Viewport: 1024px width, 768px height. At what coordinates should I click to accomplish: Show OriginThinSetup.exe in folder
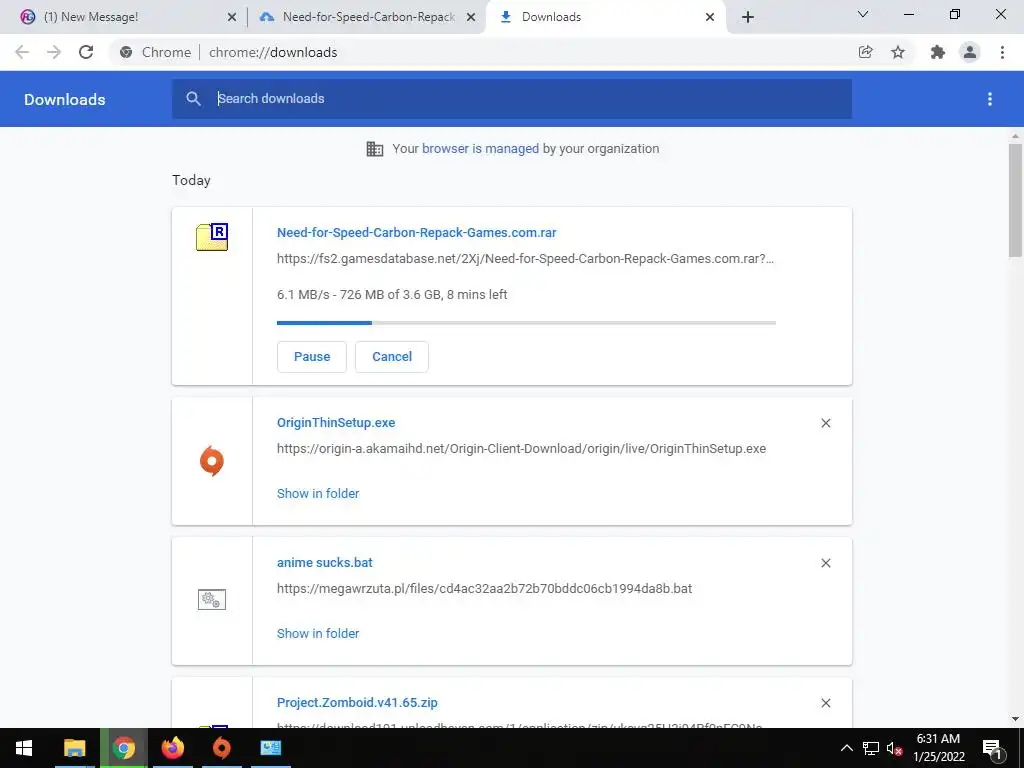[318, 494]
